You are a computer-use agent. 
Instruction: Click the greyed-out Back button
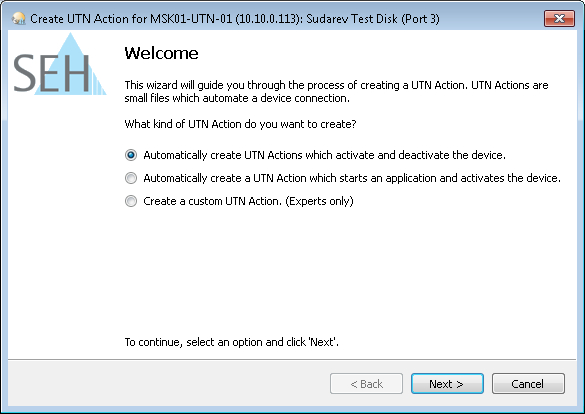(x=366, y=383)
